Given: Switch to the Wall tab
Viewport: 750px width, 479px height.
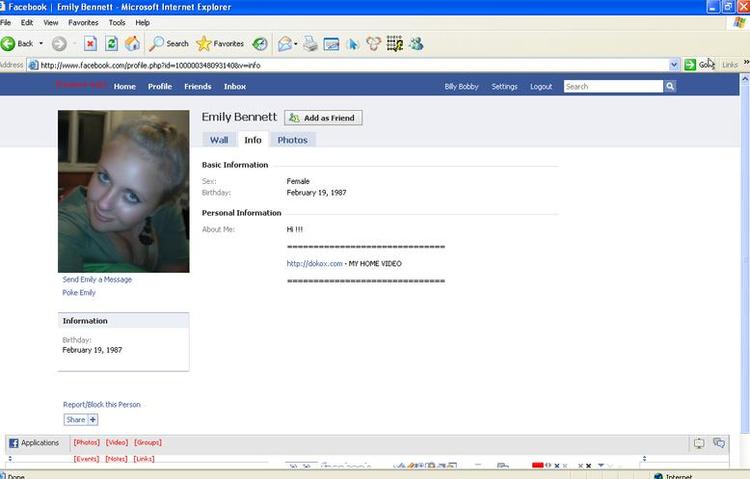Looking at the screenshot, I should point(219,140).
